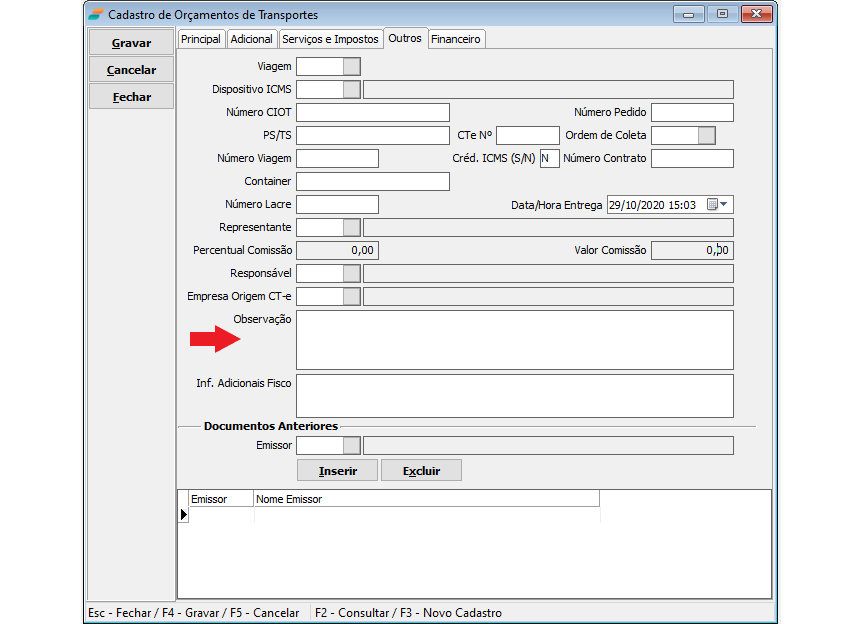Click the Ordem de Coleta lookup button
Image resolution: width=862 pixels, height=624 pixels.
[x=706, y=136]
